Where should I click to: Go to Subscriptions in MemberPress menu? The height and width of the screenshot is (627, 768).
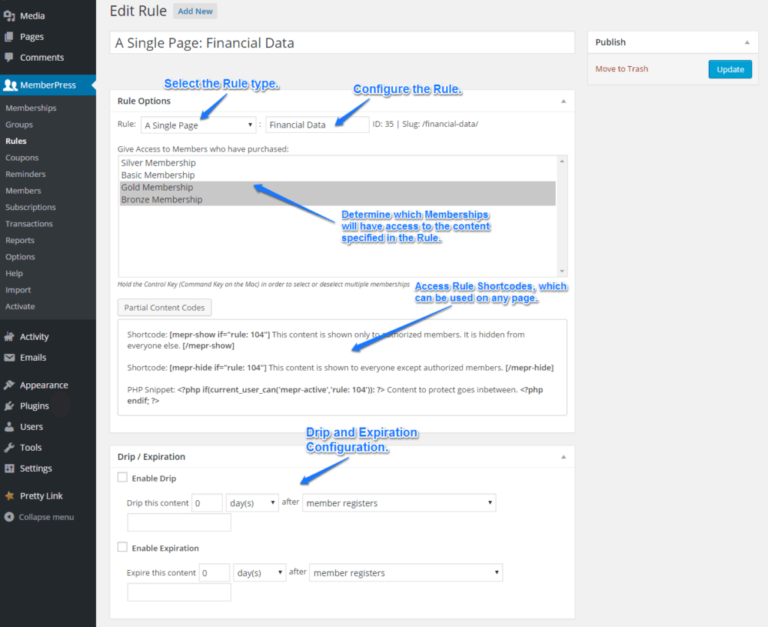click(30, 207)
